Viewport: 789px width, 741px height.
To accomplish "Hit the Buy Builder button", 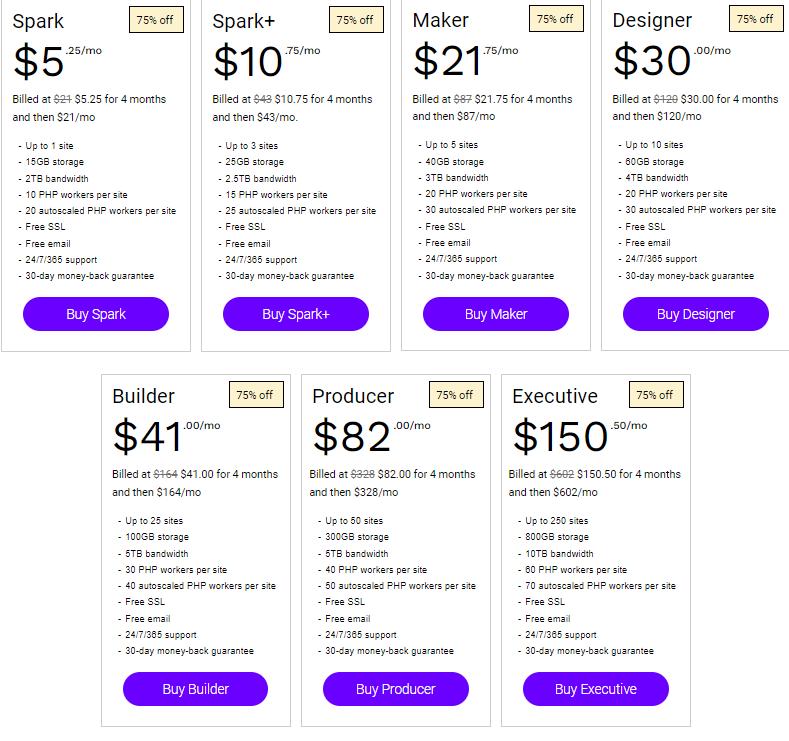I will (x=196, y=689).
